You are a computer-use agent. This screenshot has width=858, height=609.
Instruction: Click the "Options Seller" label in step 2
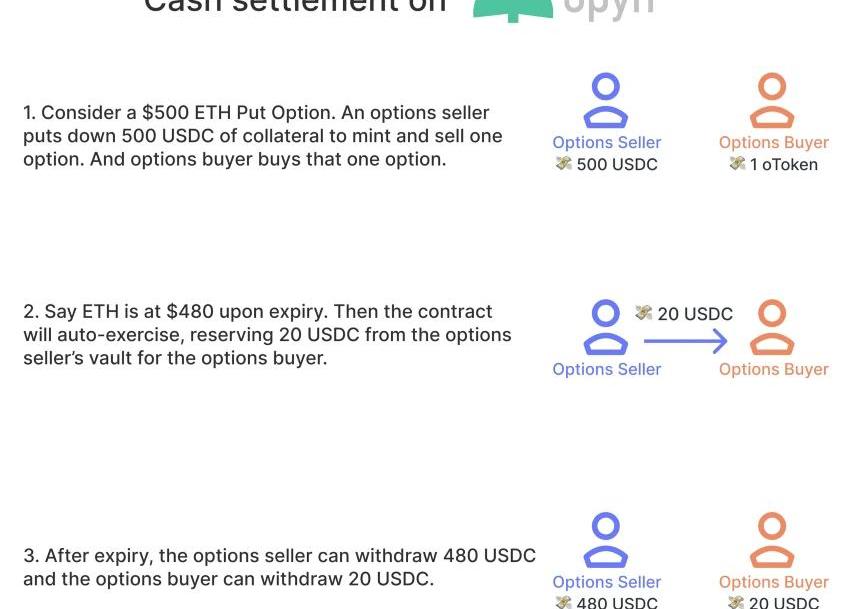[607, 369]
